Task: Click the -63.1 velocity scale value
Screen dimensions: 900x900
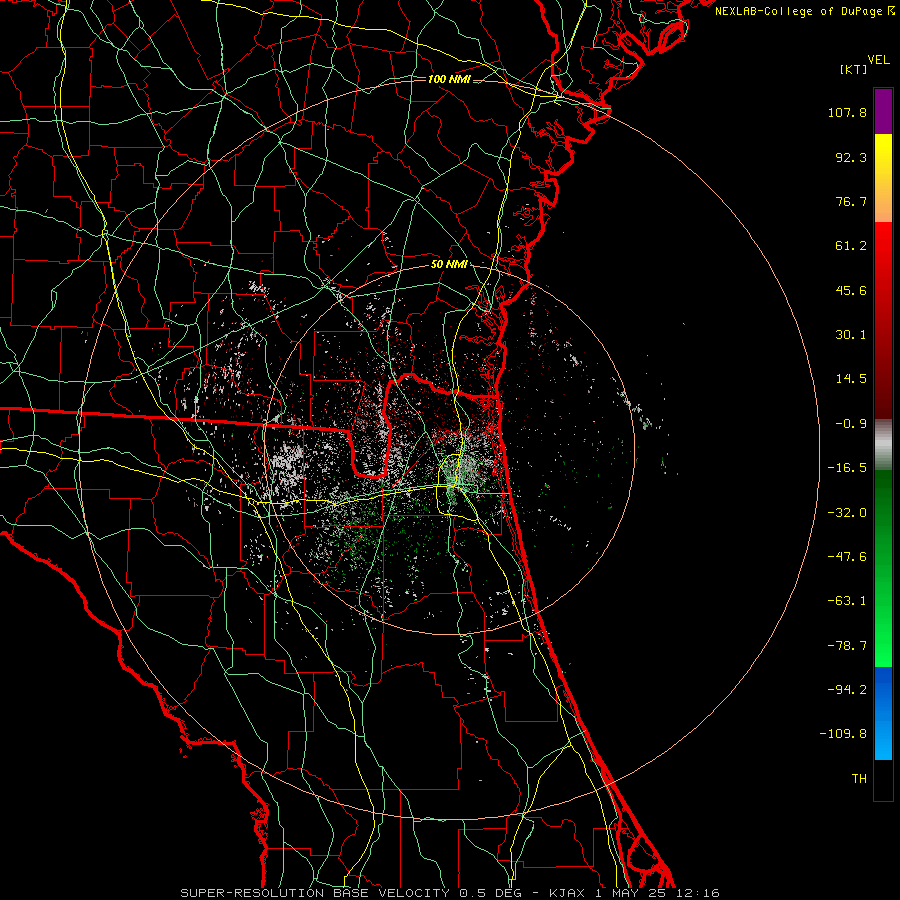Action: tap(847, 601)
